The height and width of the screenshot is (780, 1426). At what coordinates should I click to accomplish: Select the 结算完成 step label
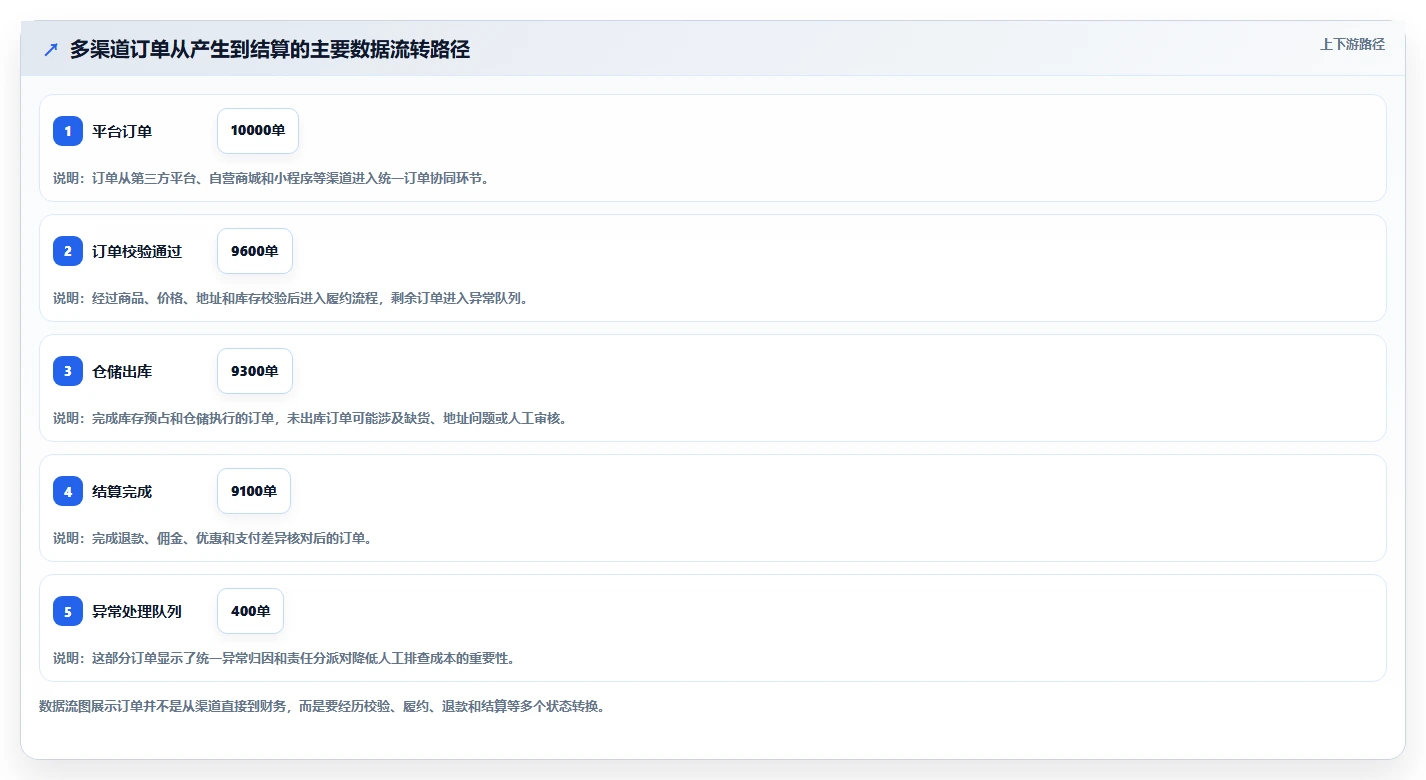pyautogui.click(x=122, y=491)
